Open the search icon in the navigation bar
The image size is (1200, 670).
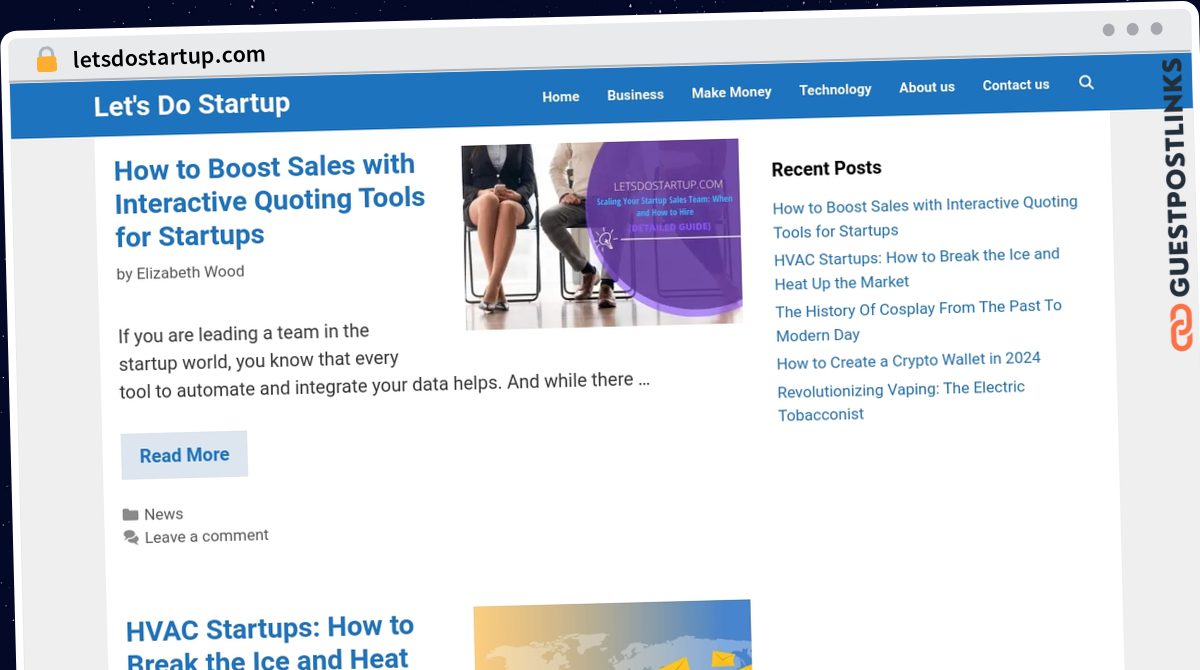(1086, 82)
